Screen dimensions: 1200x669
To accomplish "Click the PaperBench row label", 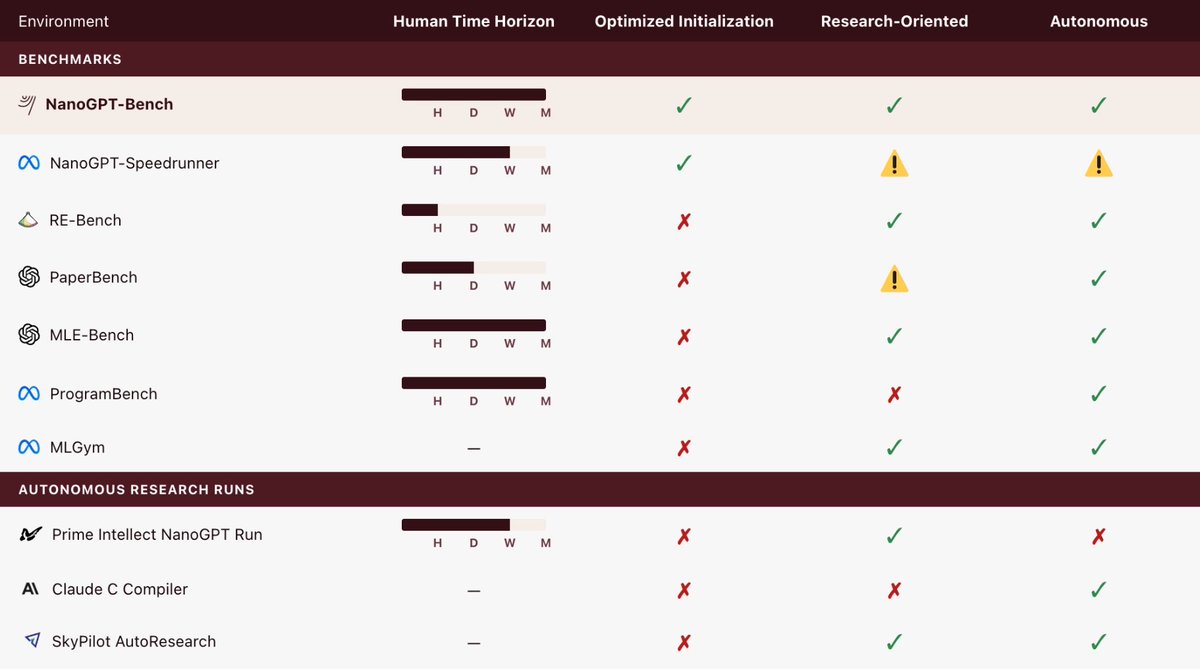I will [93, 278].
